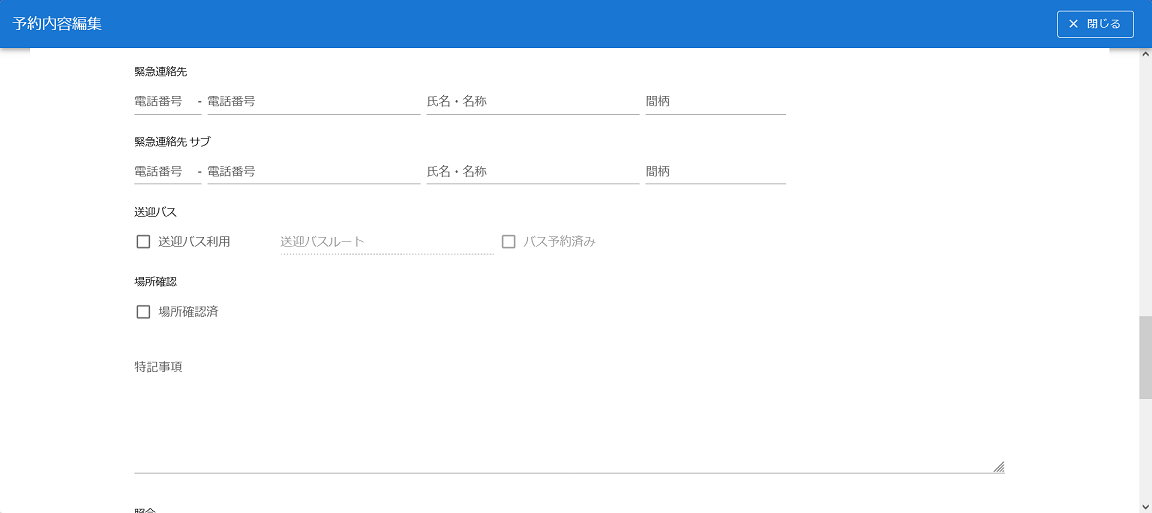Viewport: 1152px width, 513px height.
Task: Click 緊急連絡先 area code phone field
Action: [166, 102]
